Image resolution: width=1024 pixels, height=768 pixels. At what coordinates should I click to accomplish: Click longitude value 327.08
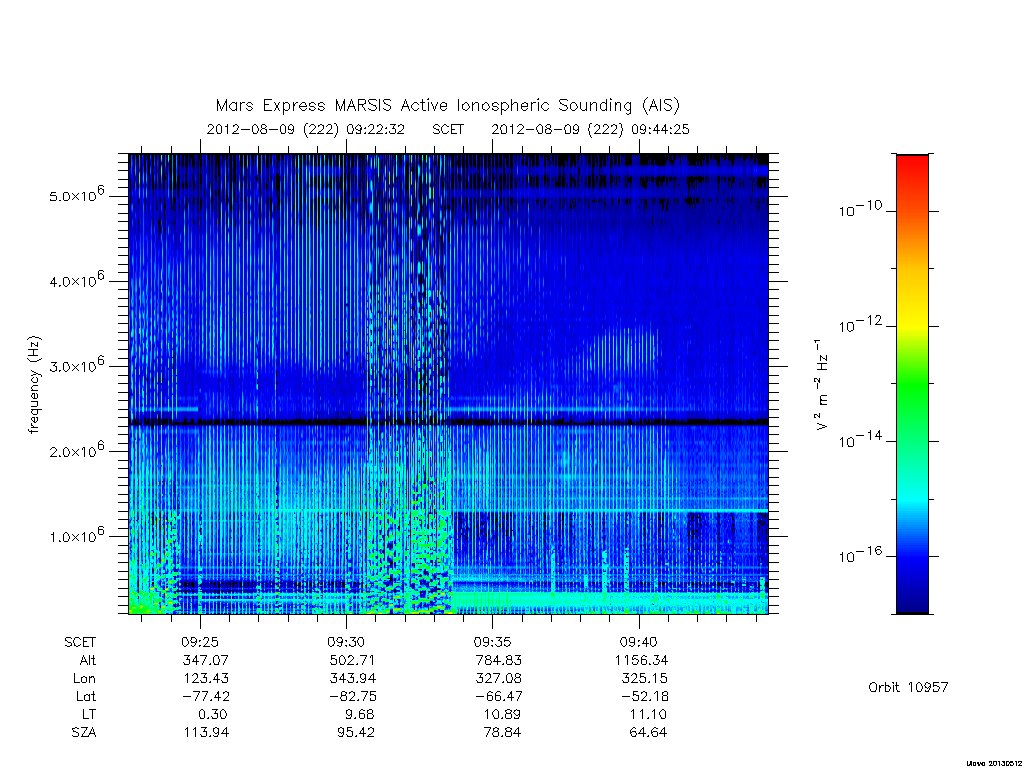(498, 679)
